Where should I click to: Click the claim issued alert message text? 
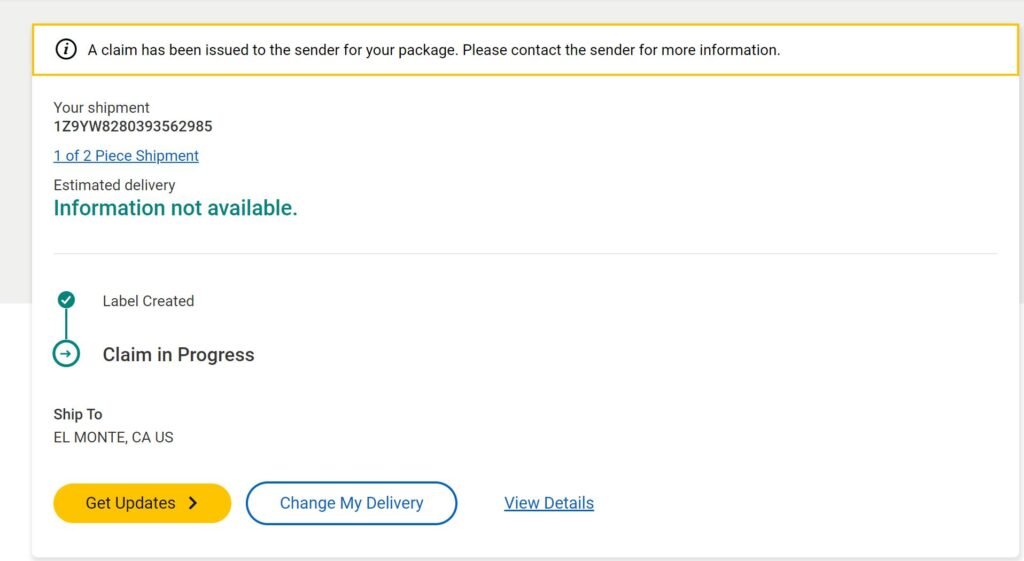click(270, 49)
